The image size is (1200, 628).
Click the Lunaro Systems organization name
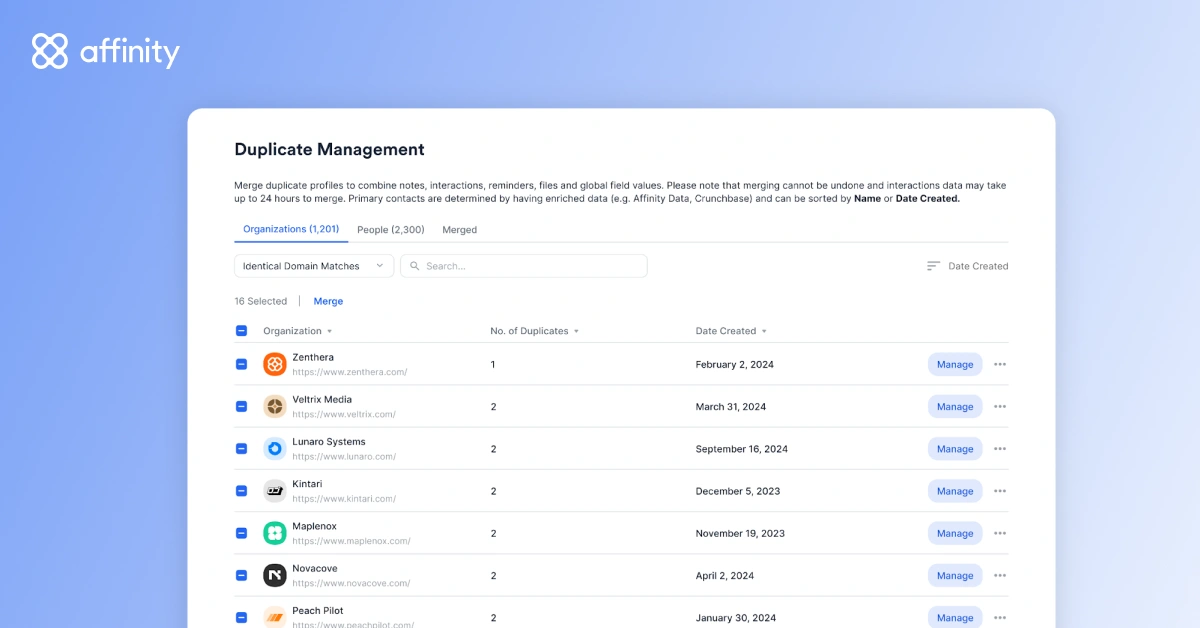pyautogui.click(x=329, y=442)
